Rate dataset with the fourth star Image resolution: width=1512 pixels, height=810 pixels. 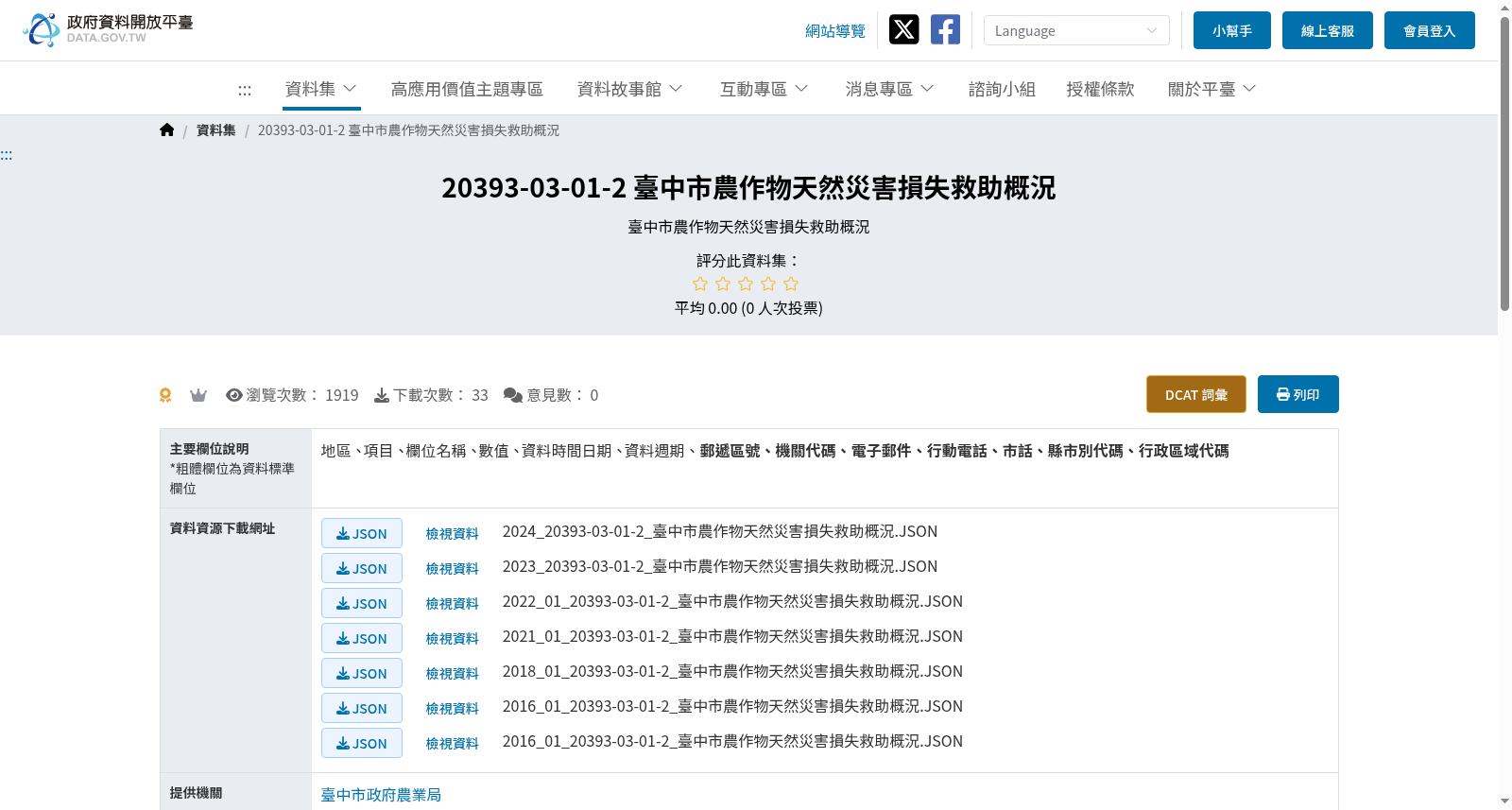[768, 284]
